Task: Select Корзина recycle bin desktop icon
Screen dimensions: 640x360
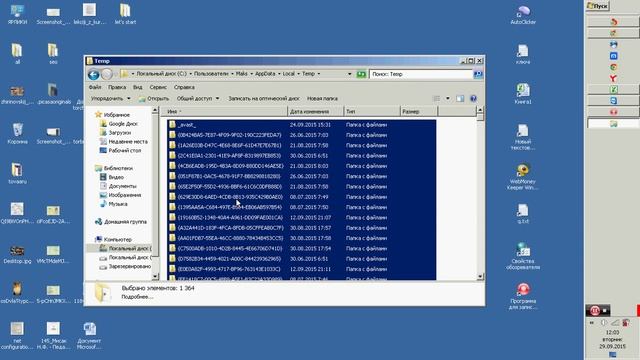Action: (x=18, y=134)
